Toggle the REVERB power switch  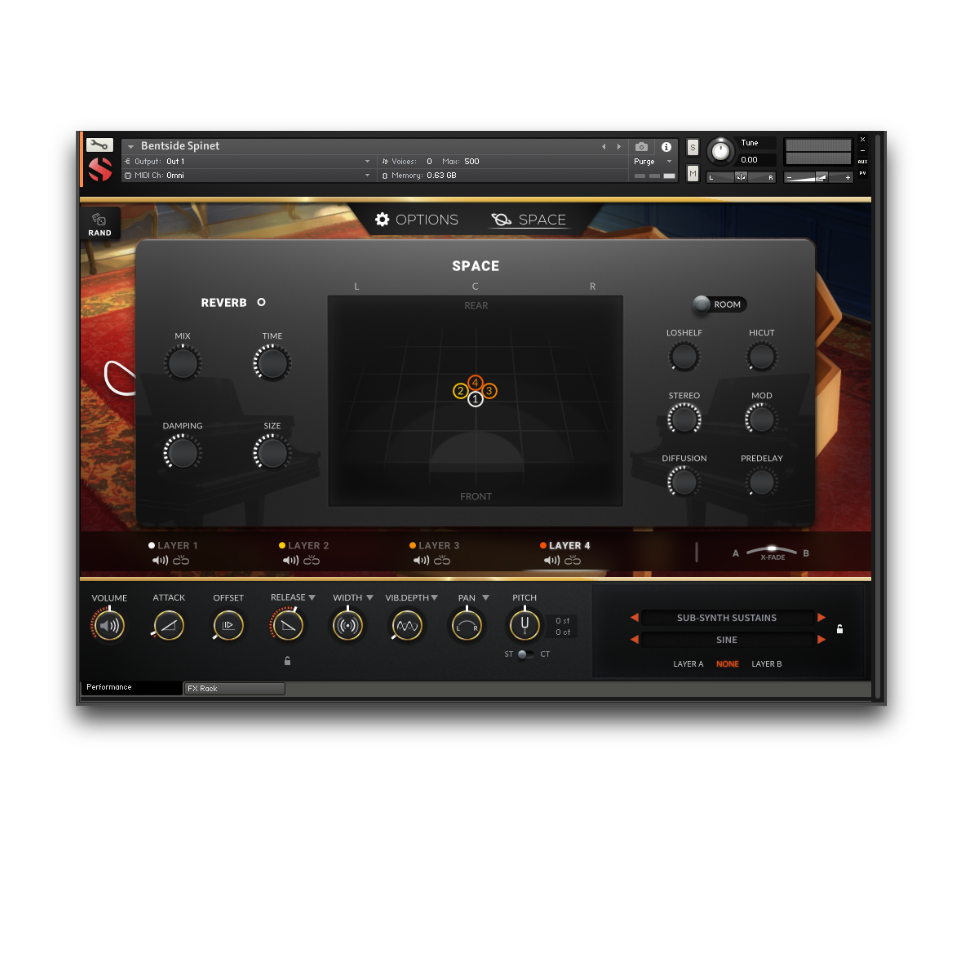click(261, 302)
